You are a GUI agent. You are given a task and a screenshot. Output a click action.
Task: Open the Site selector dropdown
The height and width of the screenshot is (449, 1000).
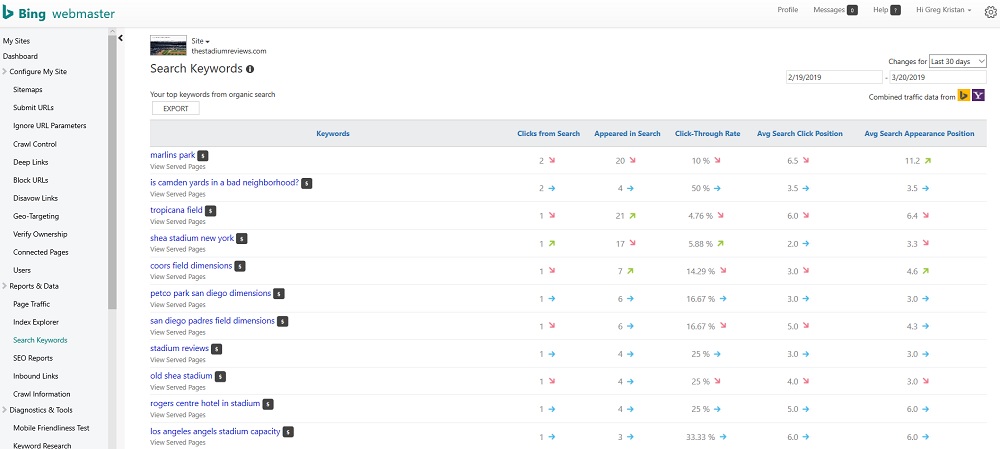[200, 41]
